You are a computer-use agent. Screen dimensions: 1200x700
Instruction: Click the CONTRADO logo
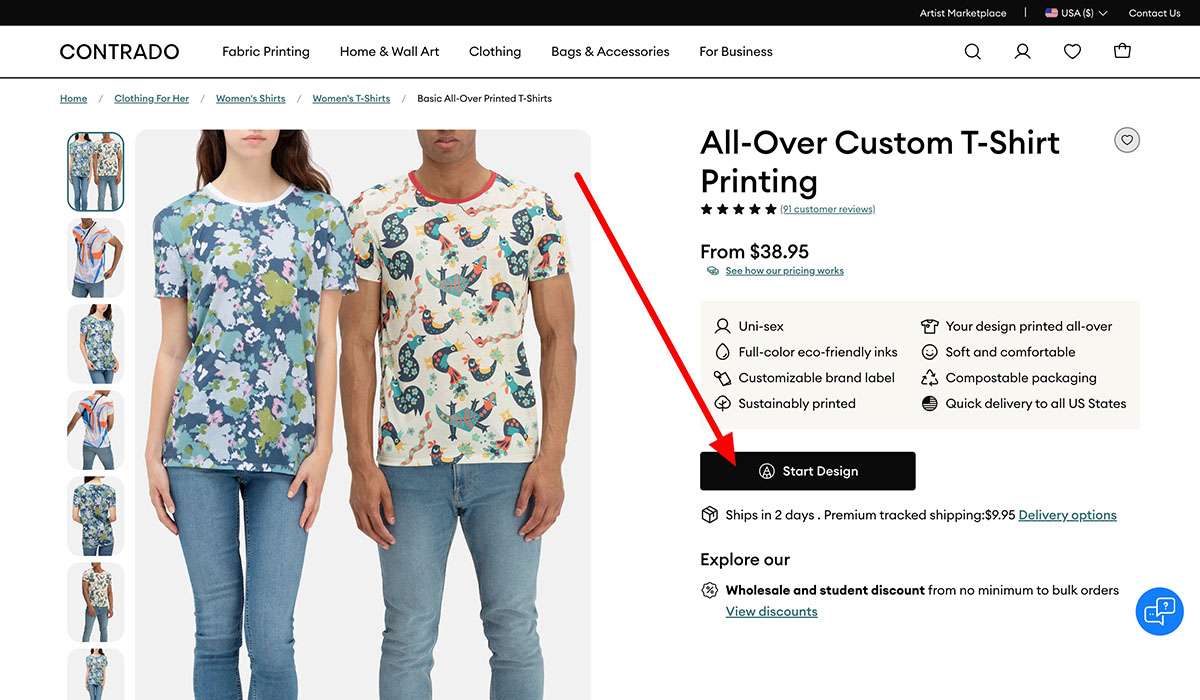point(119,52)
